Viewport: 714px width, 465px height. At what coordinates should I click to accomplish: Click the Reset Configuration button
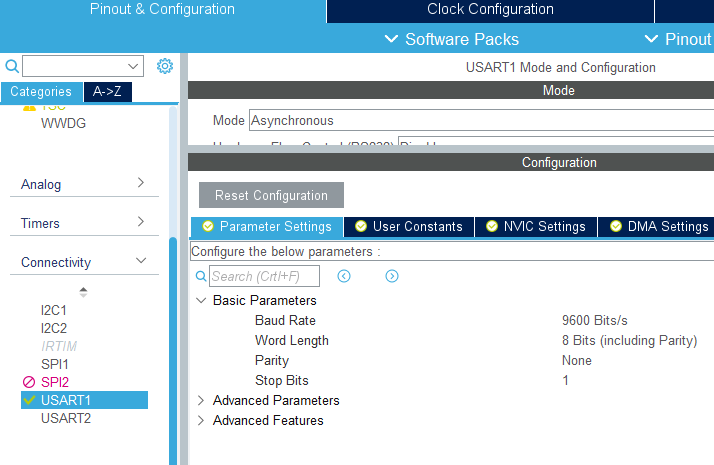pyautogui.click(x=271, y=195)
